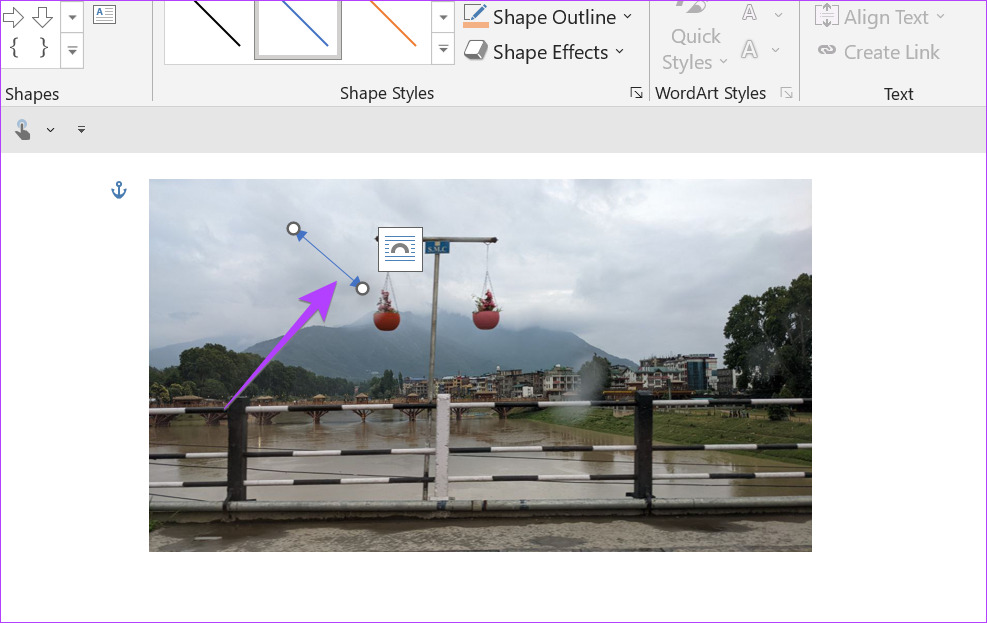The image size is (987, 623).
Task: Open the Touch/Mouse Mode dropdown chevron
Action: 50,130
